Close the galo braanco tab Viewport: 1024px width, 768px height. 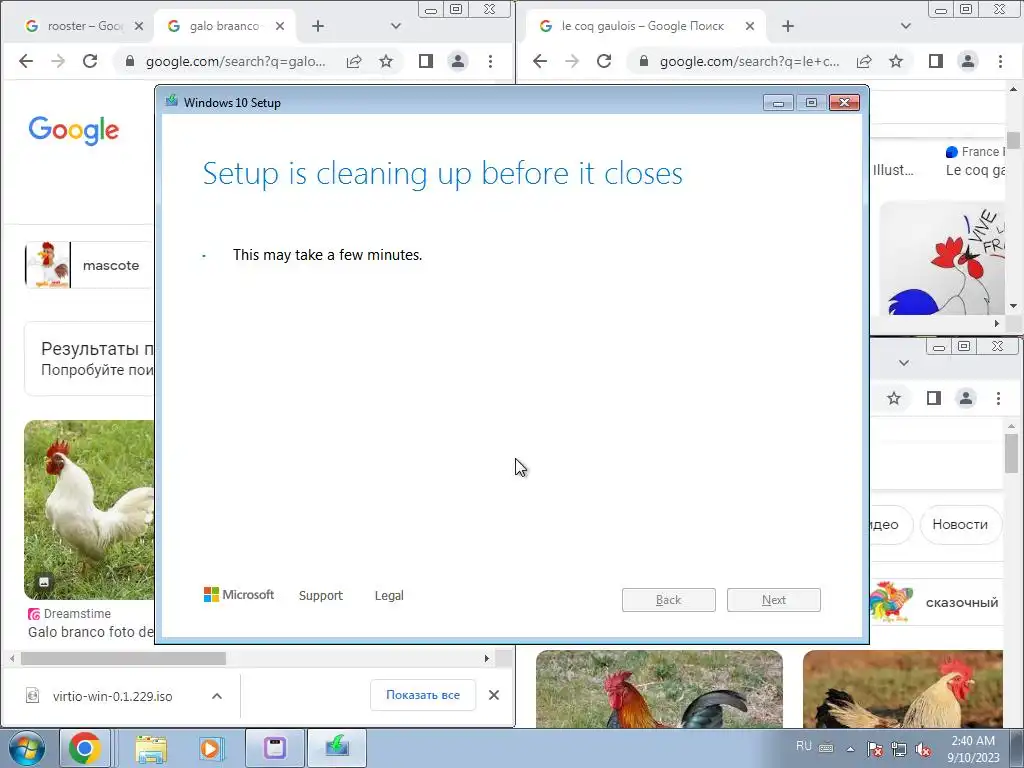tap(280, 26)
